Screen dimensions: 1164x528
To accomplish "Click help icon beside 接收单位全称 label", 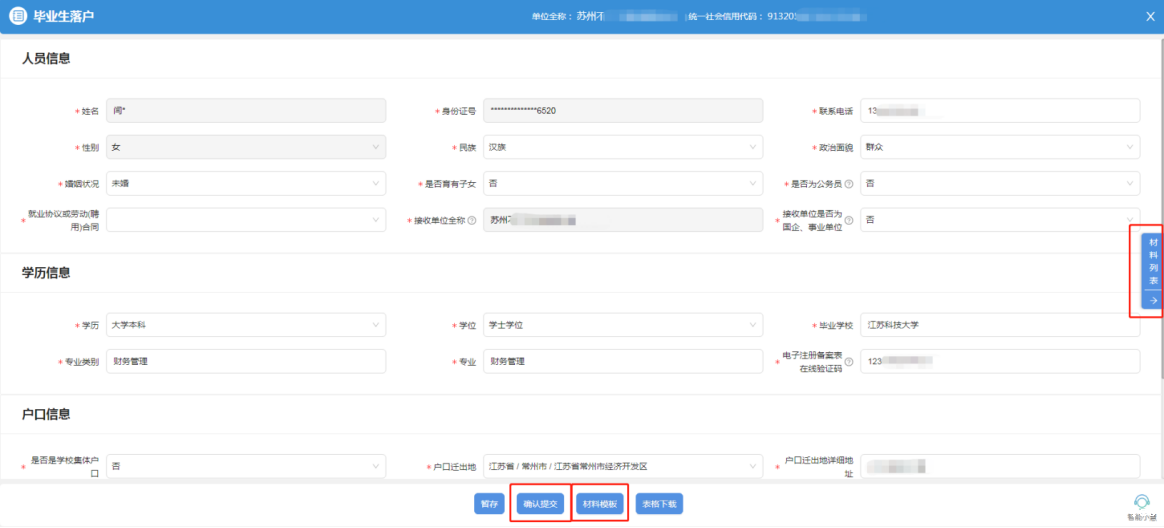I will 471,220.
